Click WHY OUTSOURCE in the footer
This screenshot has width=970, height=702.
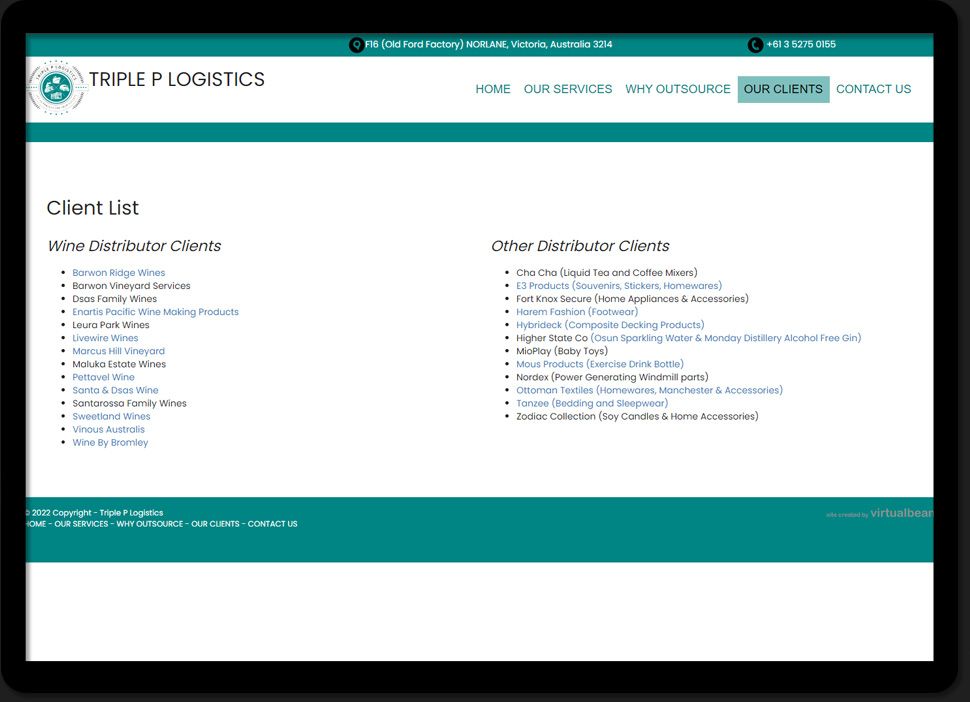pos(149,524)
